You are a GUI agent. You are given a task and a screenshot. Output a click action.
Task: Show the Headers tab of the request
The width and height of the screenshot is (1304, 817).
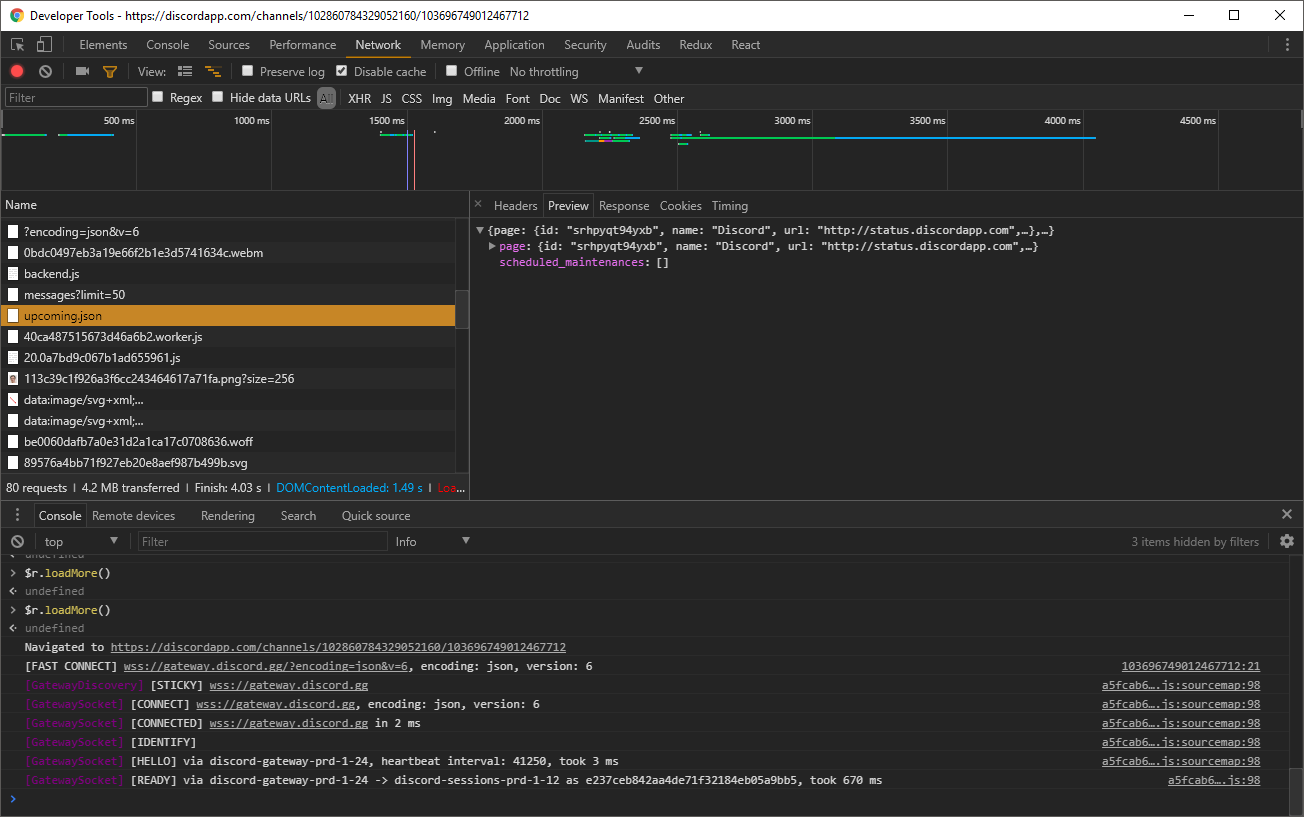click(x=515, y=205)
